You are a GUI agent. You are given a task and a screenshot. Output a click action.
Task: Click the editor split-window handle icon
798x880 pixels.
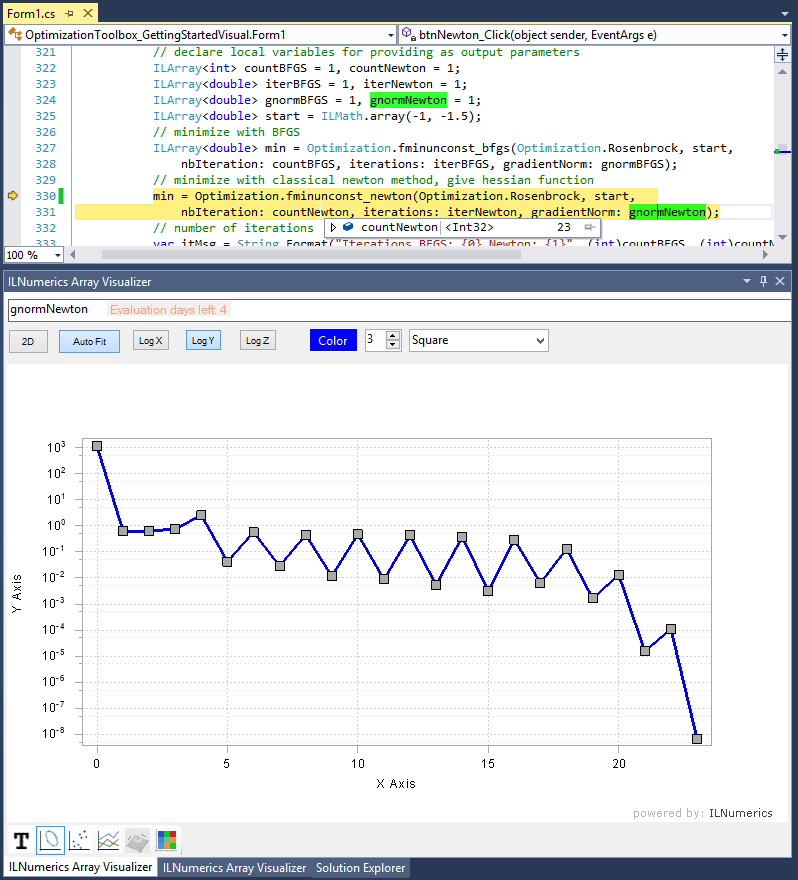coord(782,54)
